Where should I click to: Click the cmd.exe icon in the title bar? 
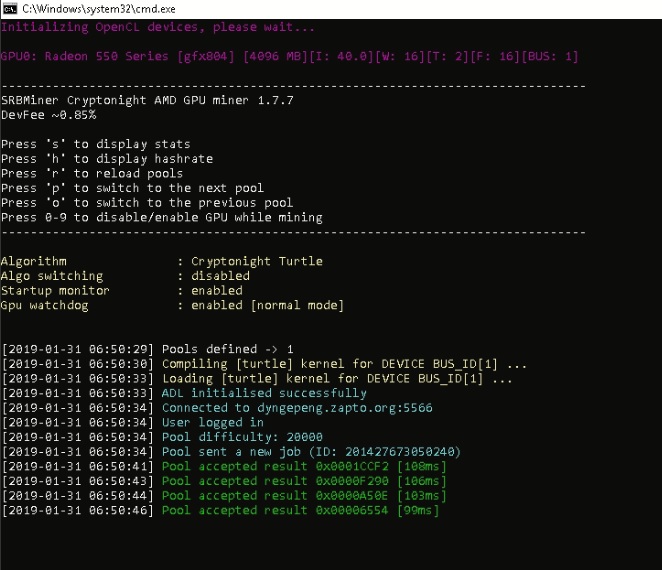coord(10,8)
